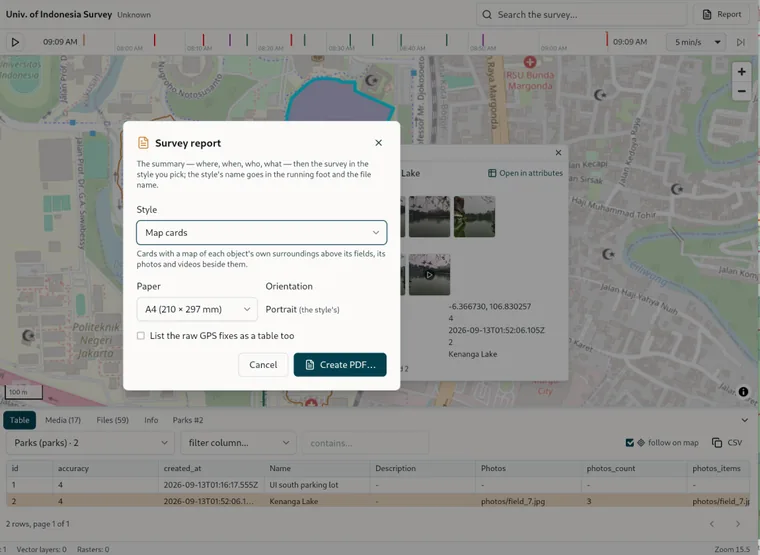Select the UI south parking lot row
Viewport: 760px width, 555px height.
tap(378, 485)
